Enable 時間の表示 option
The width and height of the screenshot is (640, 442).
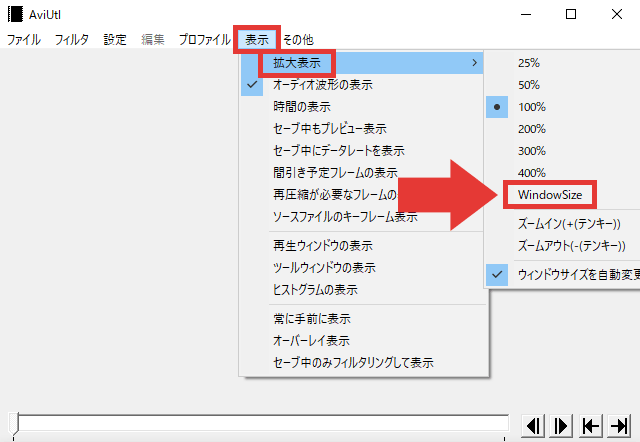point(362,107)
